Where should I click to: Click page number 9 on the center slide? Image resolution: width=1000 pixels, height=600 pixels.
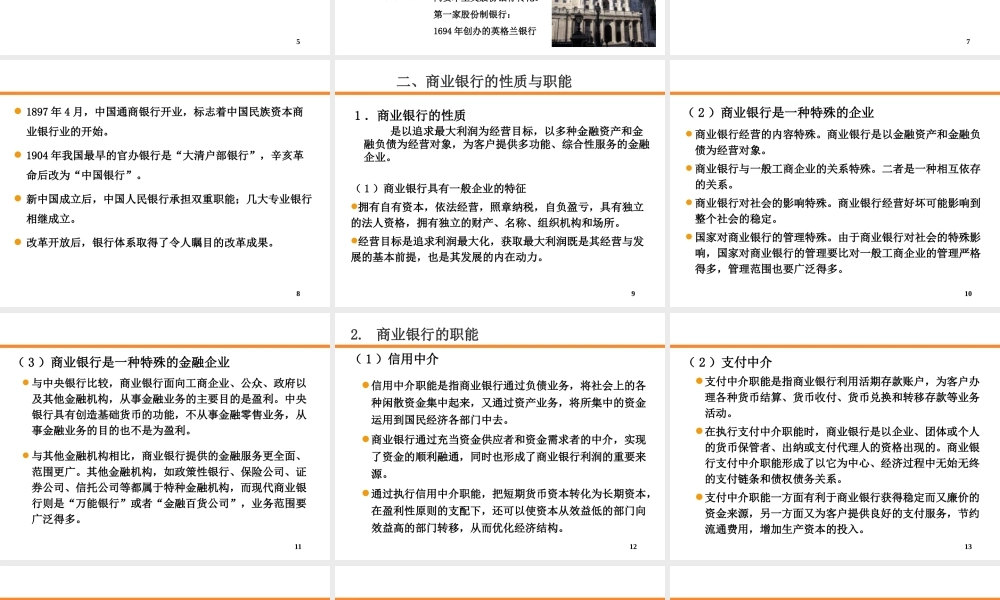[x=634, y=294]
